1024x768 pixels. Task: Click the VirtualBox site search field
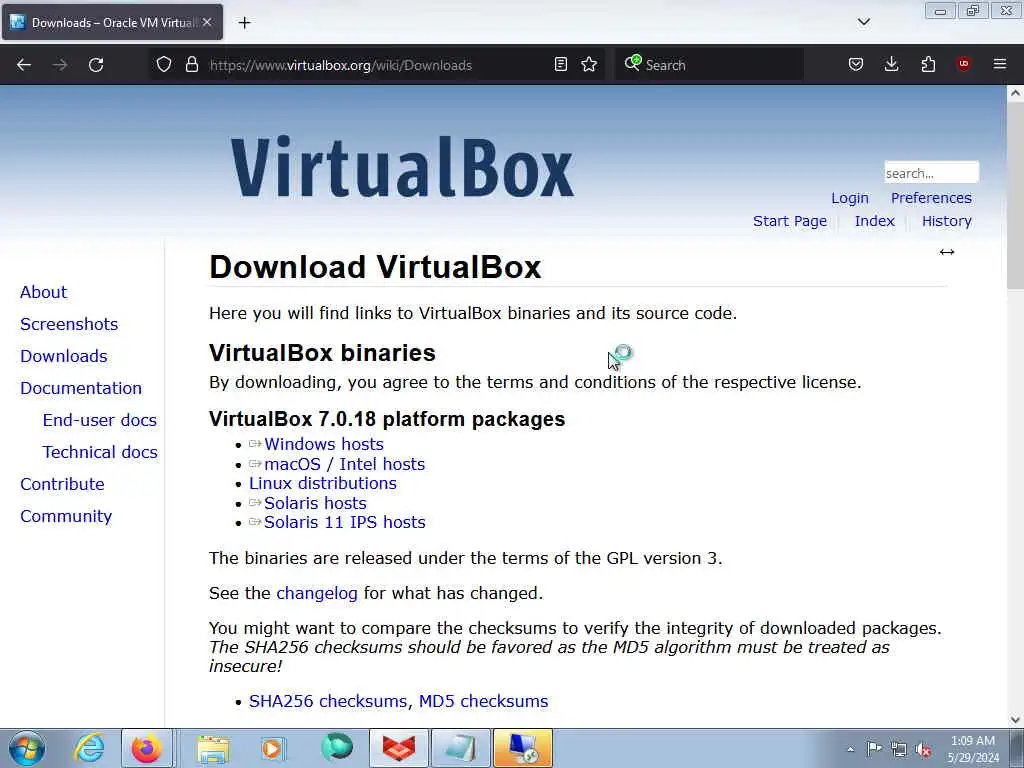(931, 173)
